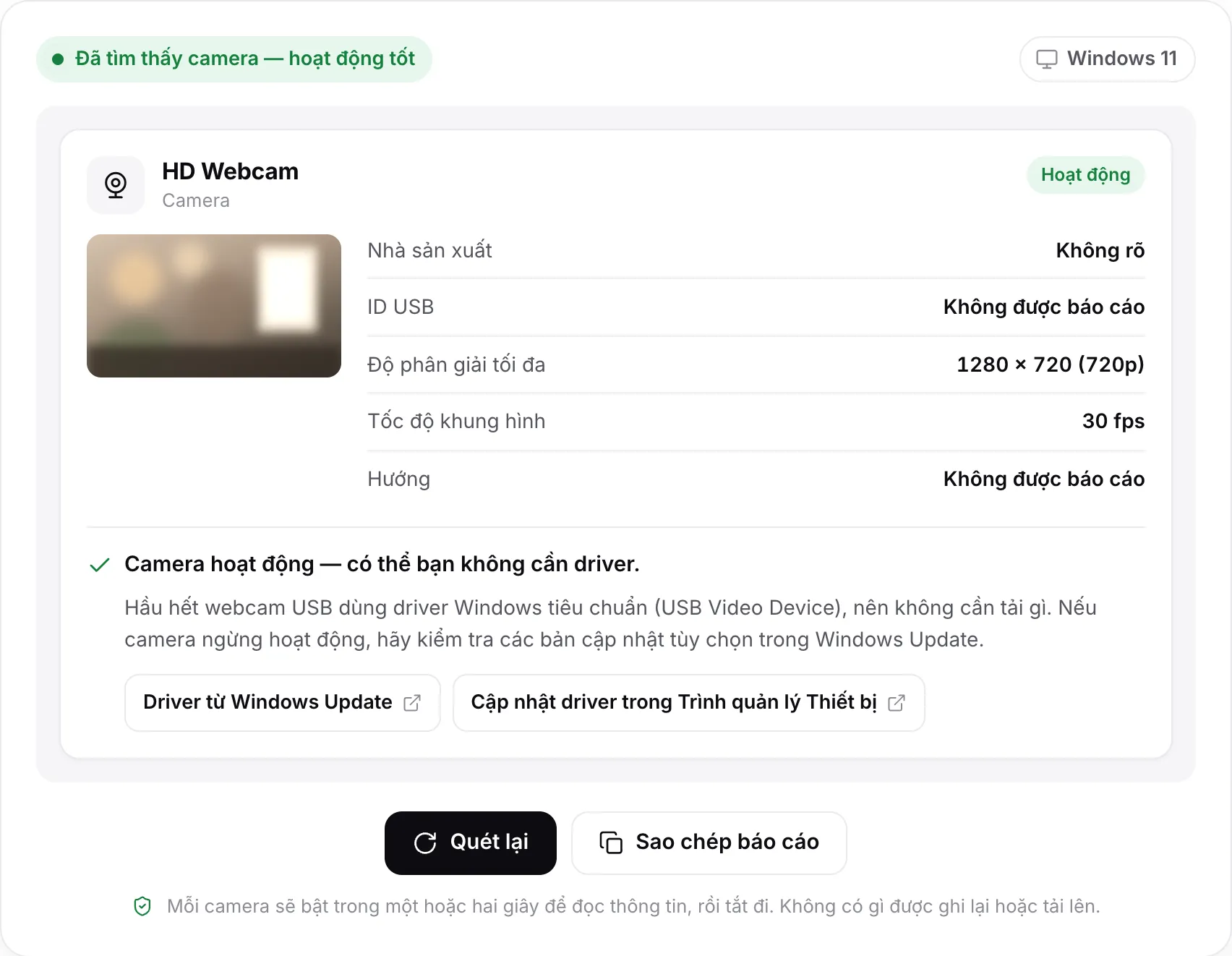This screenshot has height=956, width=1232.
Task: Click the HD Webcam title
Action: [x=230, y=171]
